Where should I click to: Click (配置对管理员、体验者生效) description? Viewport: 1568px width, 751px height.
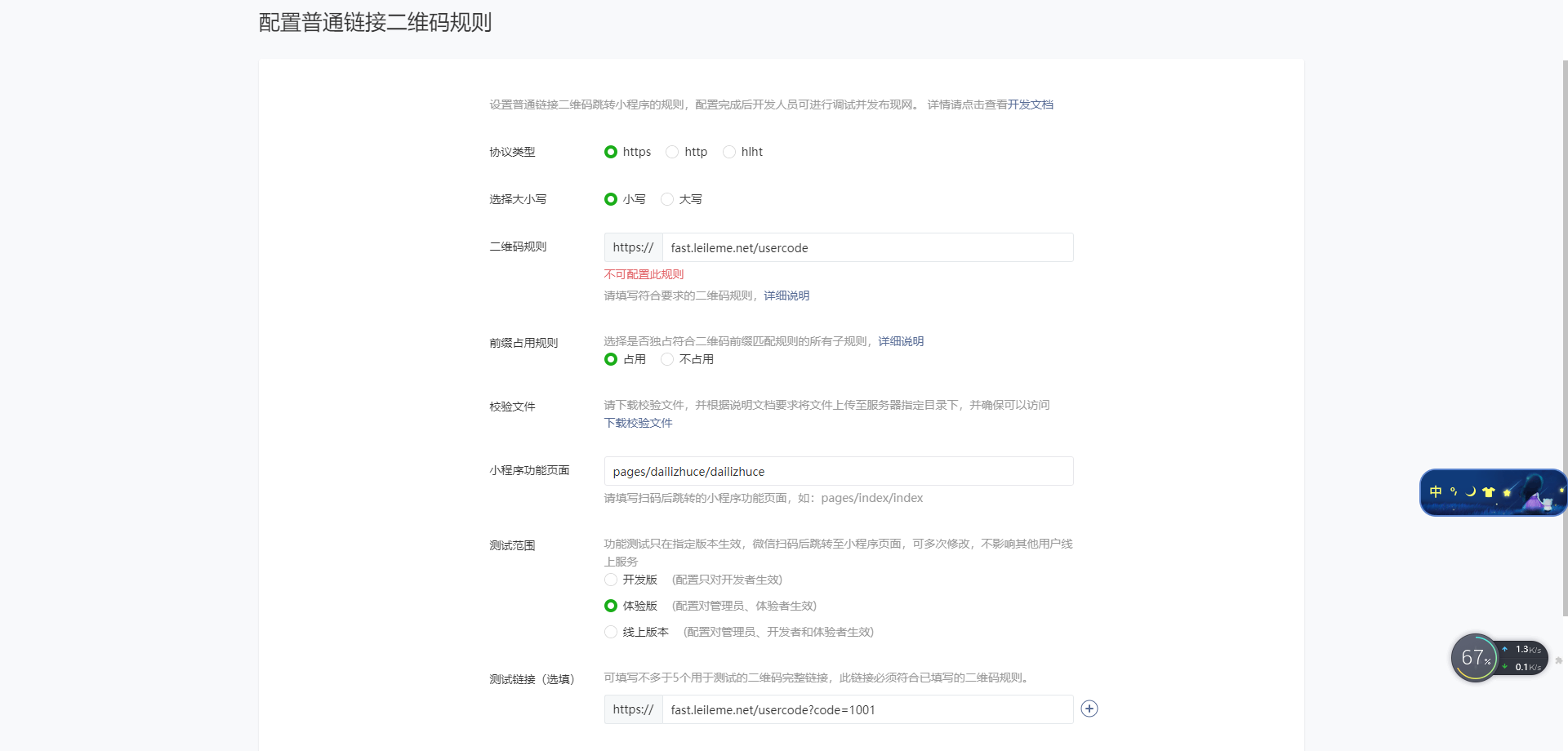(x=744, y=606)
